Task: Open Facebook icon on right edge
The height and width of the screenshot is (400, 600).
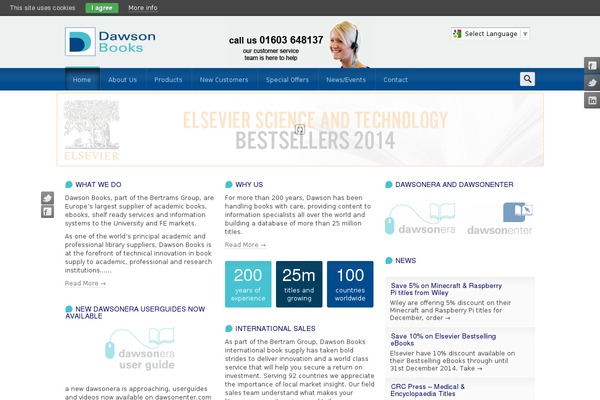Action: click(x=592, y=65)
